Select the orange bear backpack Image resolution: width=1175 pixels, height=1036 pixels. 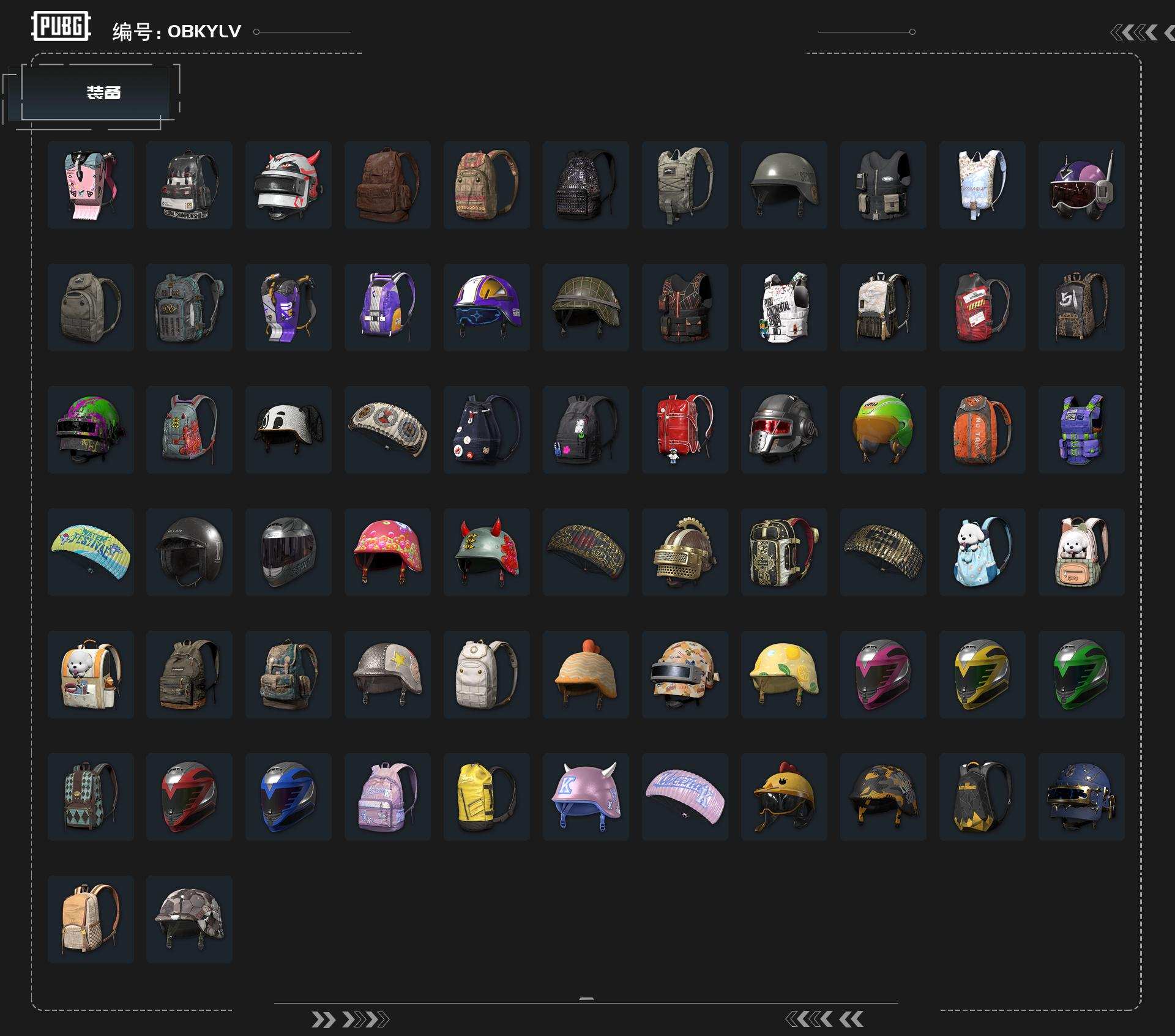[x=982, y=430]
